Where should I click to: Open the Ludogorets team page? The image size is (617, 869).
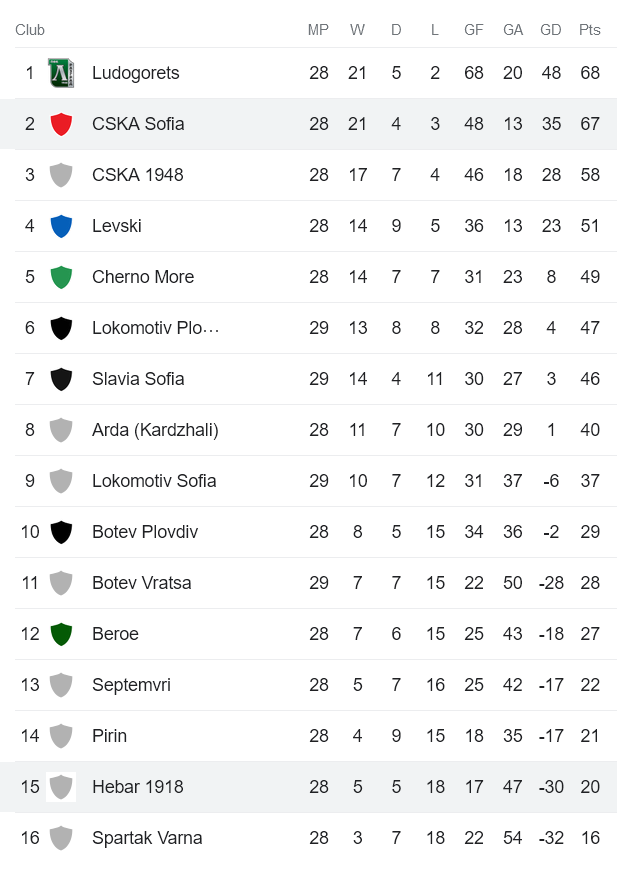[138, 72]
